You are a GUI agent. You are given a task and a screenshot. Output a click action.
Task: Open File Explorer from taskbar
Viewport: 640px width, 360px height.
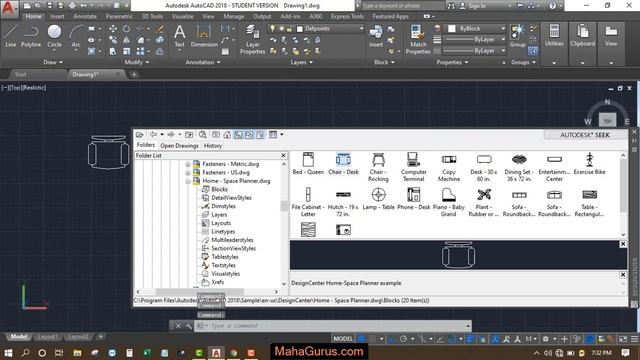[77, 353]
